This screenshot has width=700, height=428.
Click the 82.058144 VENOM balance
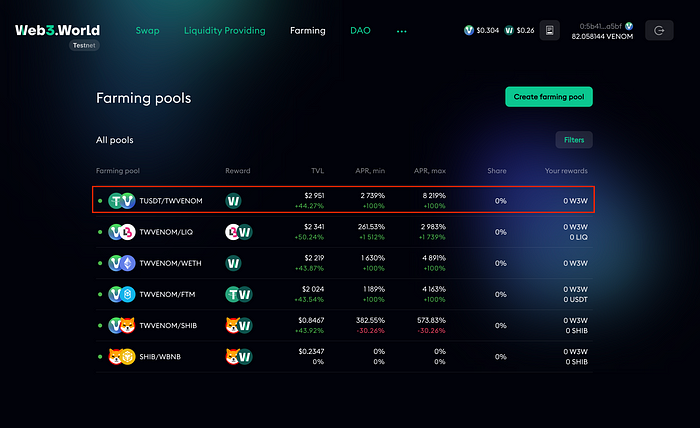[602, 37]
